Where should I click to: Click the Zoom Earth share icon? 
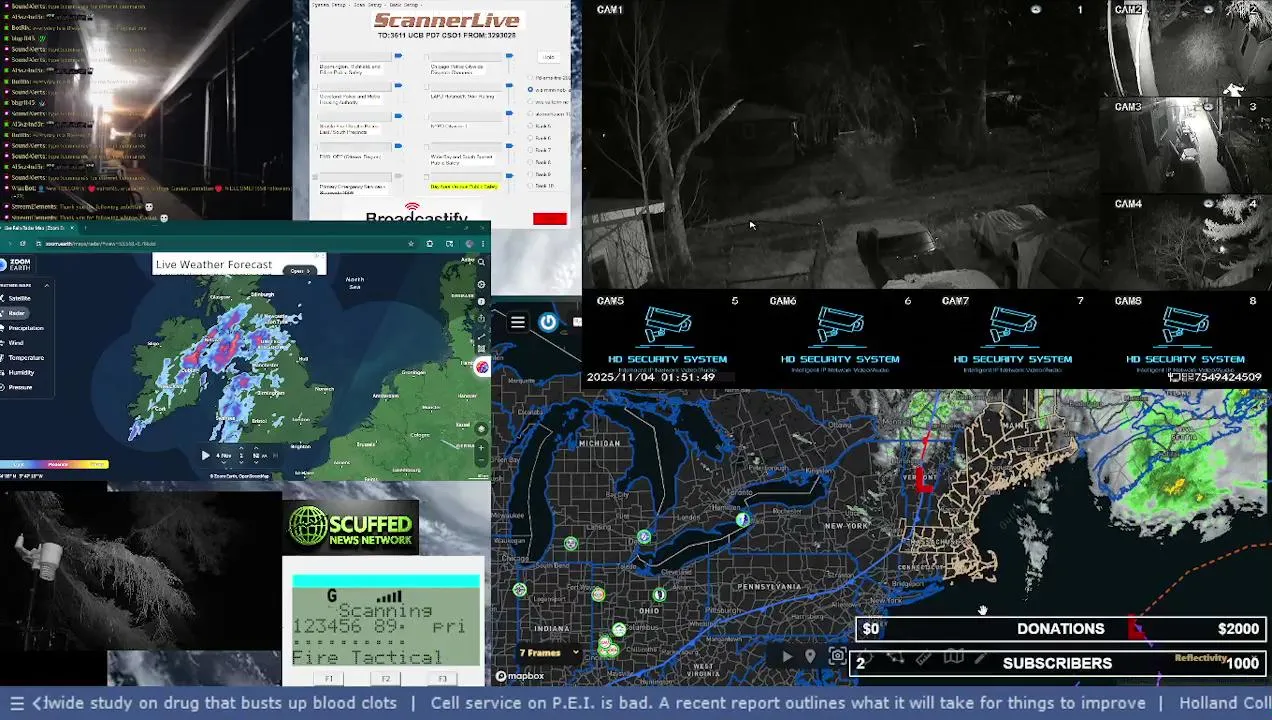coord(481,319)
